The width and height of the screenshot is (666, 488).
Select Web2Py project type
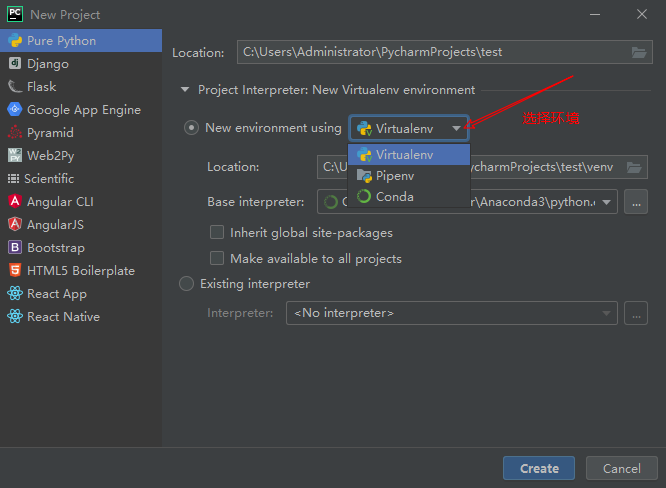pyautogui.click(x=81, y=155)
